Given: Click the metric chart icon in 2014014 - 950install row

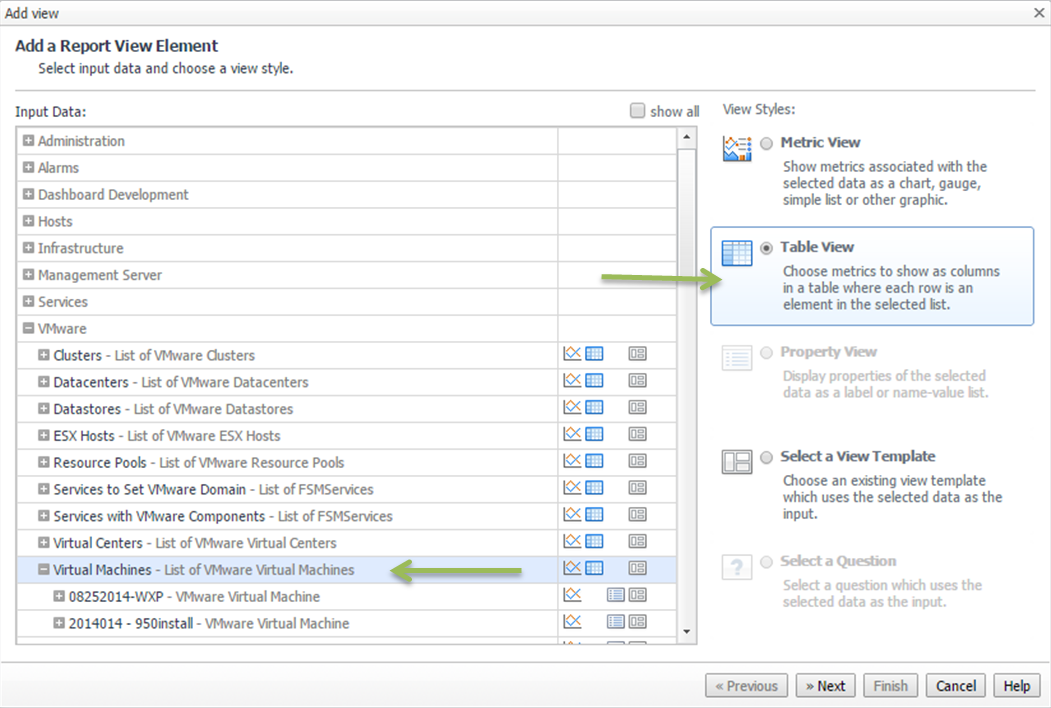Looking at the screenshot, I should pos(572,622).
